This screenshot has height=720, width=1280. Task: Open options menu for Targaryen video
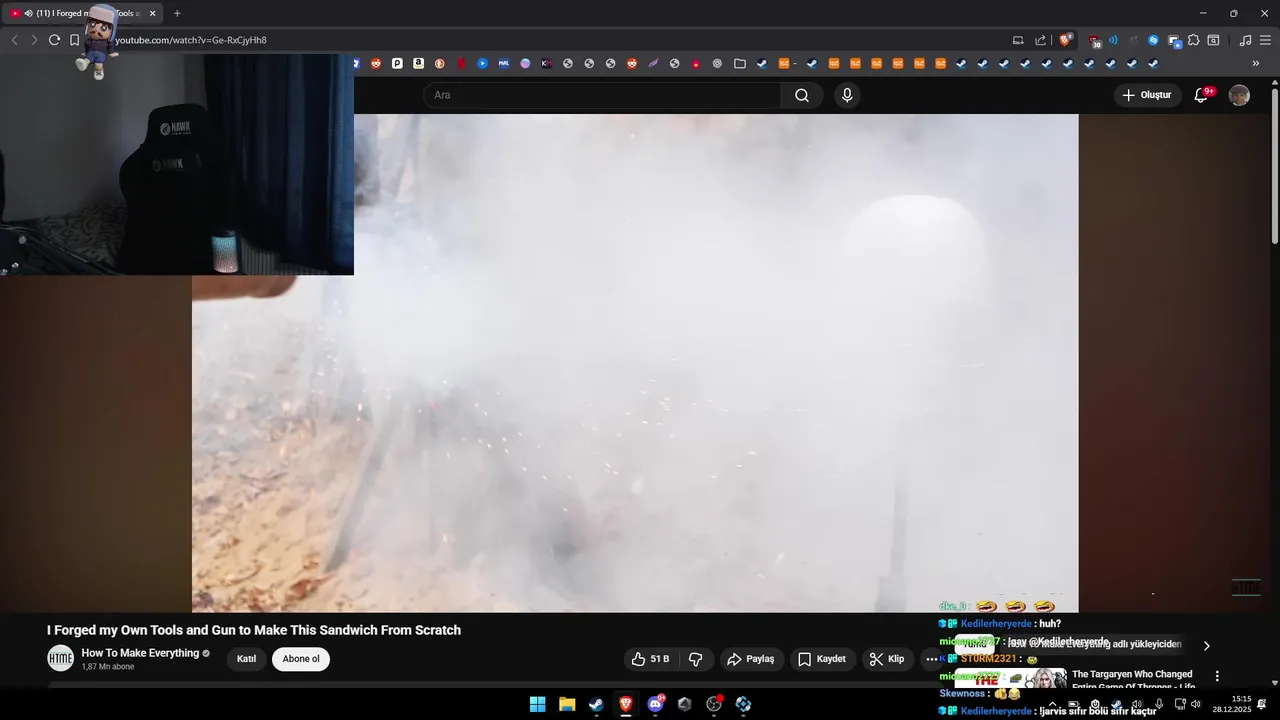point(1217,676)
